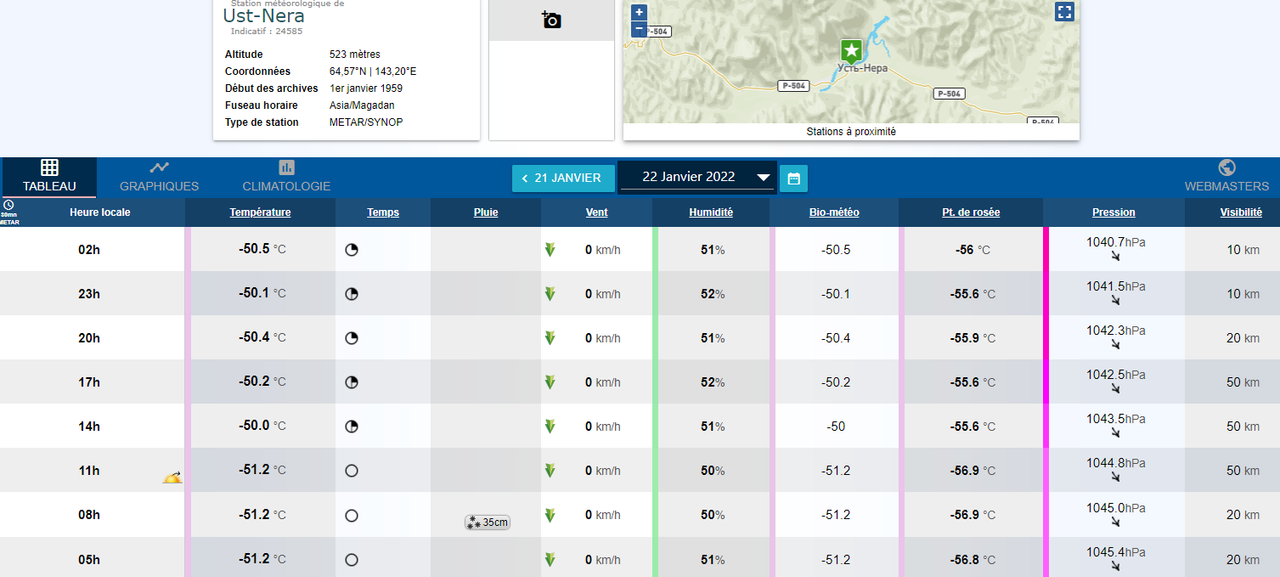Click the Heure locale header
Screen dimensions: 1280x577
(x=100, y=212)
